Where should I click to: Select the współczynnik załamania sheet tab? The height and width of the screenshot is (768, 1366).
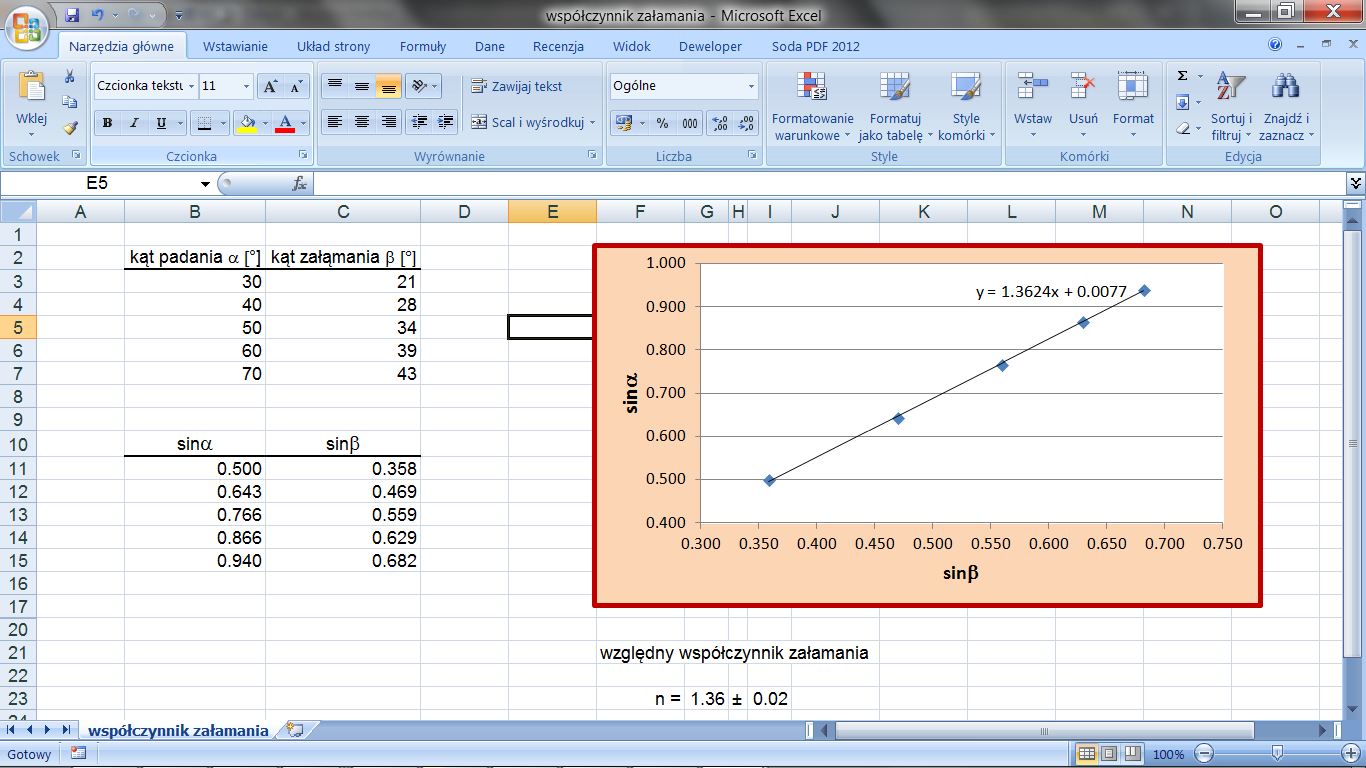[178, 731]
